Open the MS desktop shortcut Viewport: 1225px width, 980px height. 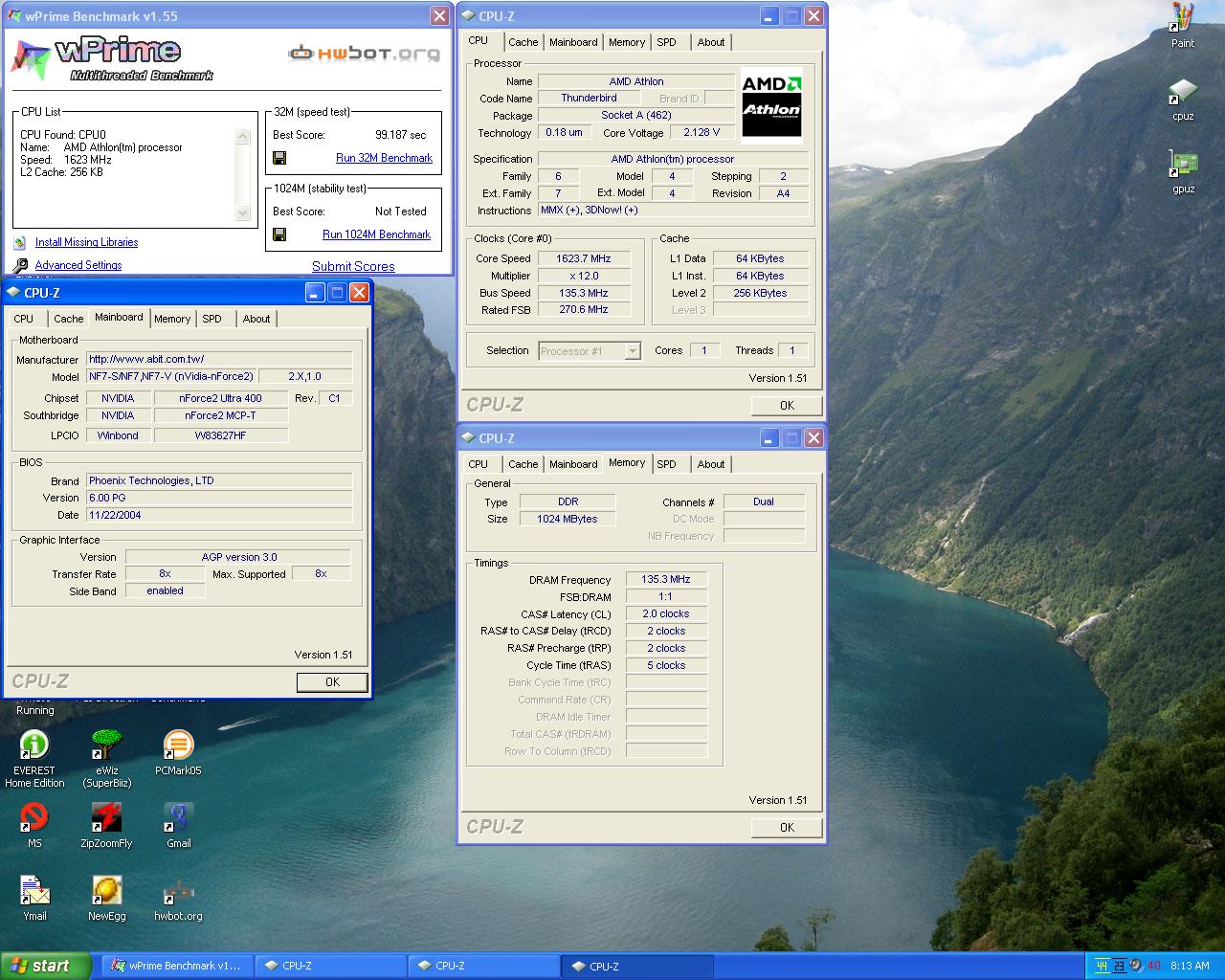tap(34, 825)
